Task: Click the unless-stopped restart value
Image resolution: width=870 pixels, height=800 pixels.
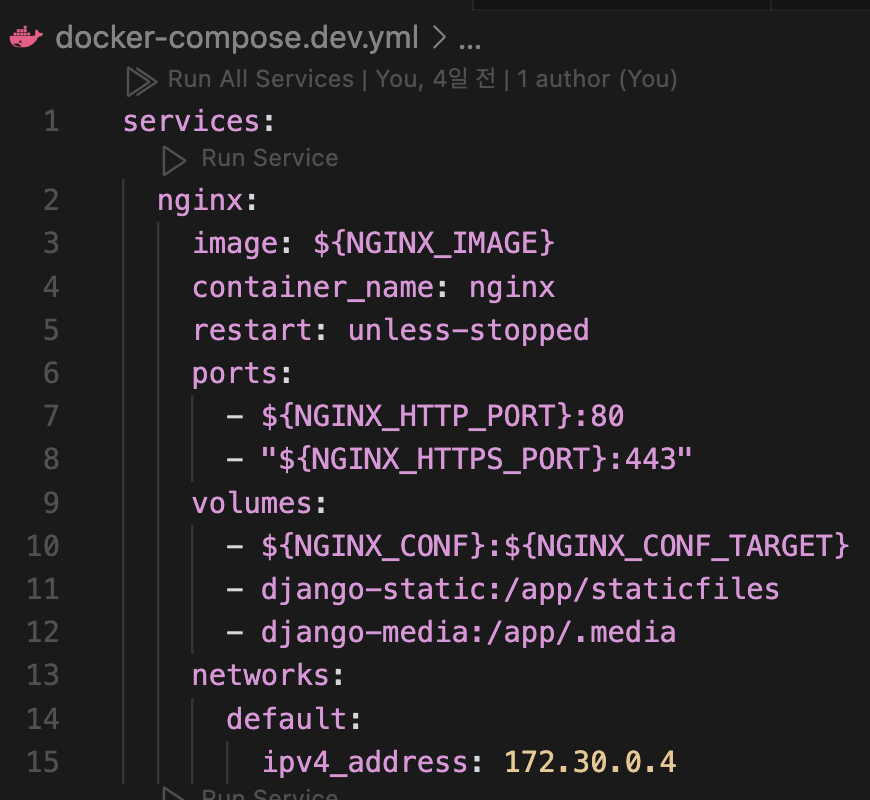Action: 468,330
